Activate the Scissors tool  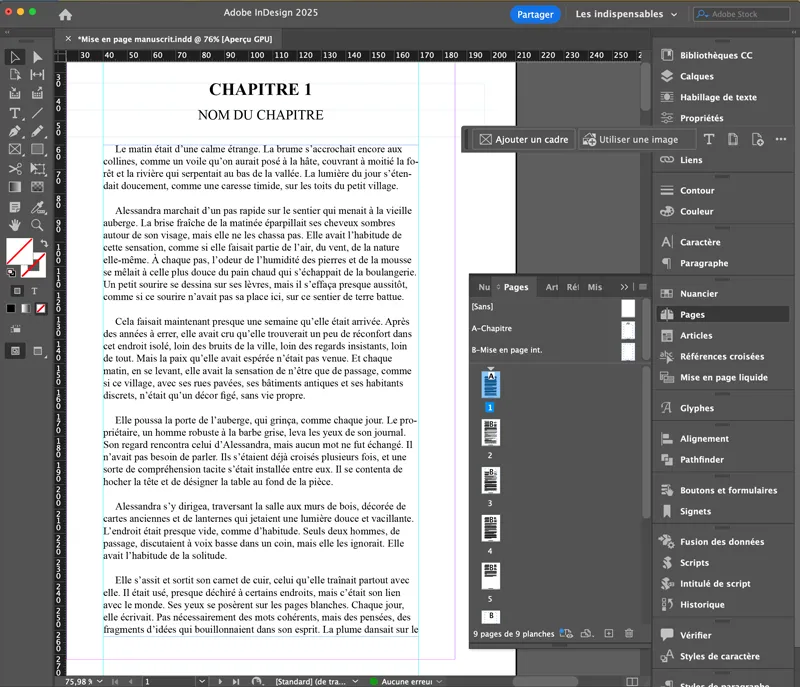coord(15,168)
